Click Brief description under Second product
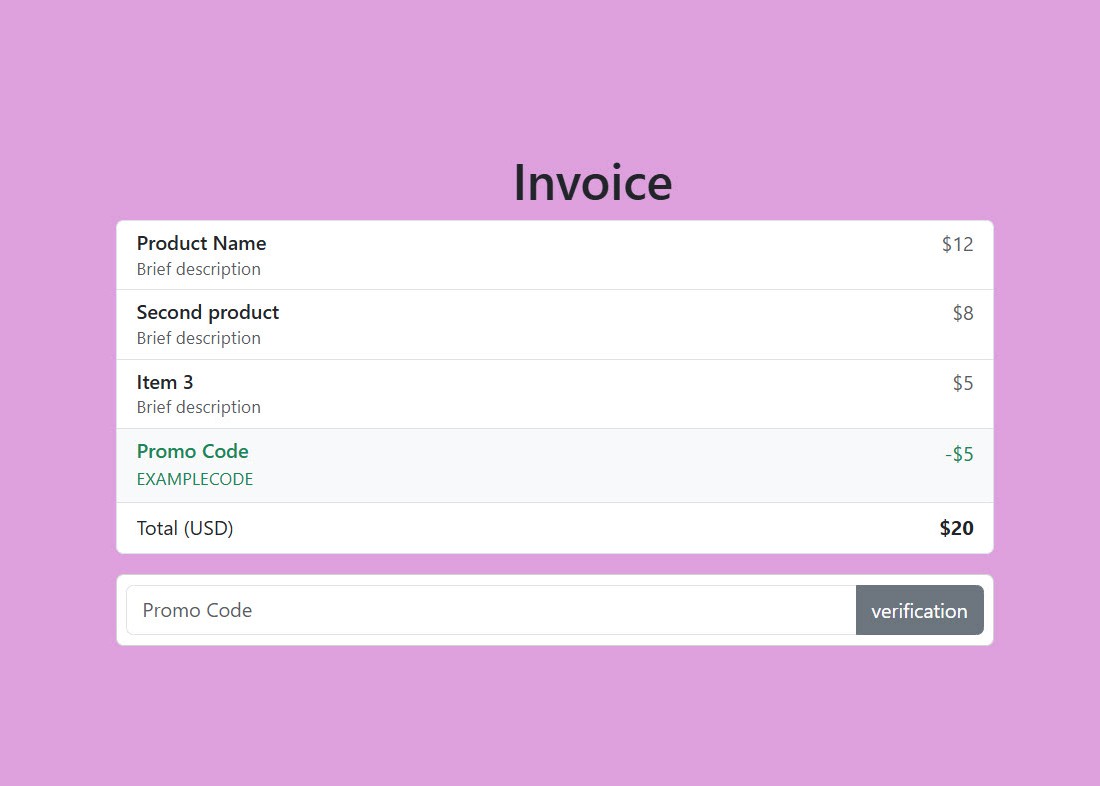The image size is (1100, 786). (199, 338)
